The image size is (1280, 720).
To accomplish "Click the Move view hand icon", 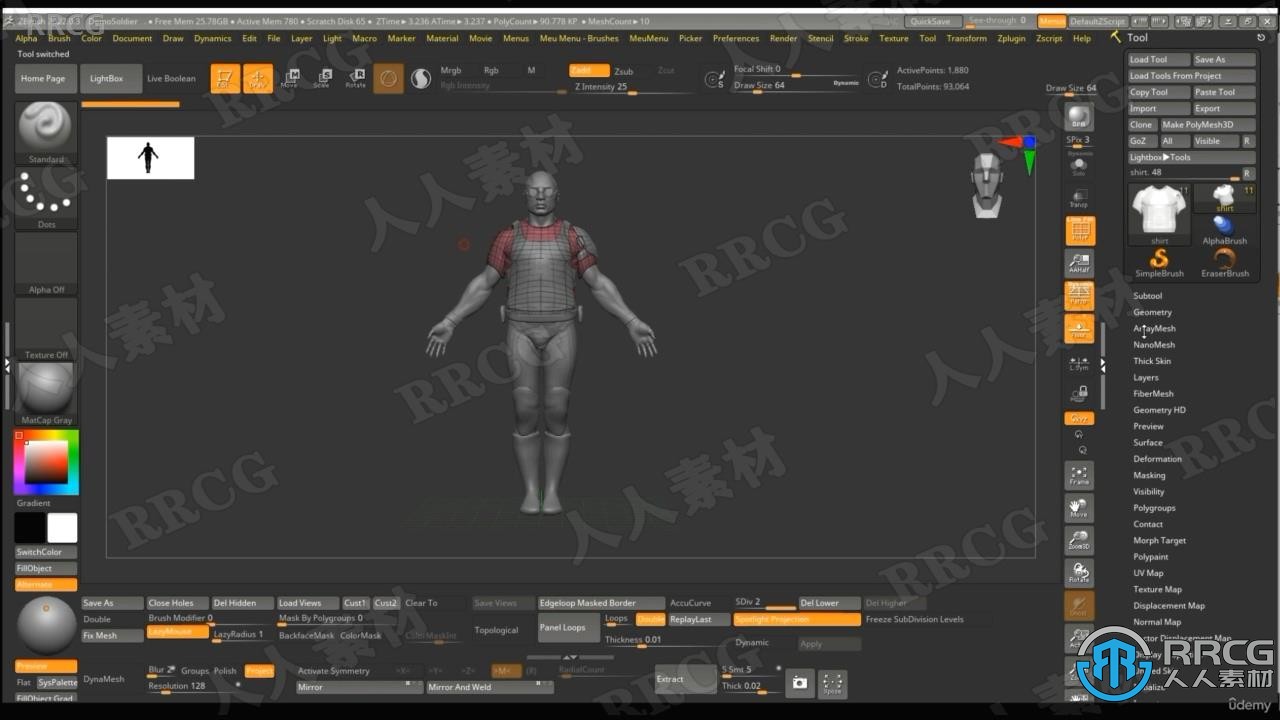I will click(1079, 508).
